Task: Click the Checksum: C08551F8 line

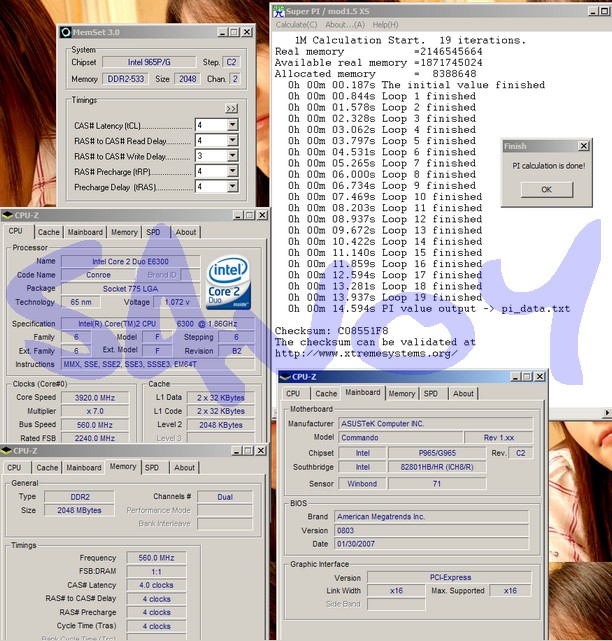Action: [x=331, y=331]
